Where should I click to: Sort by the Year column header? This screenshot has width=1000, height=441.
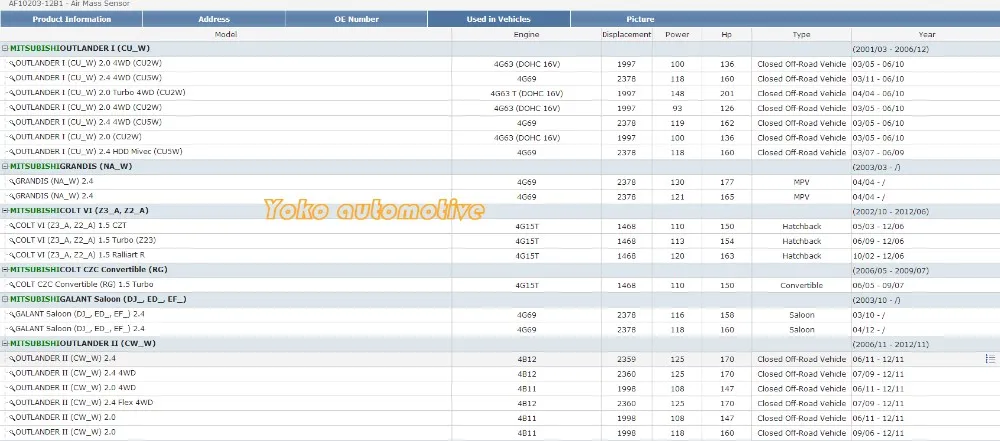point(927,34)
